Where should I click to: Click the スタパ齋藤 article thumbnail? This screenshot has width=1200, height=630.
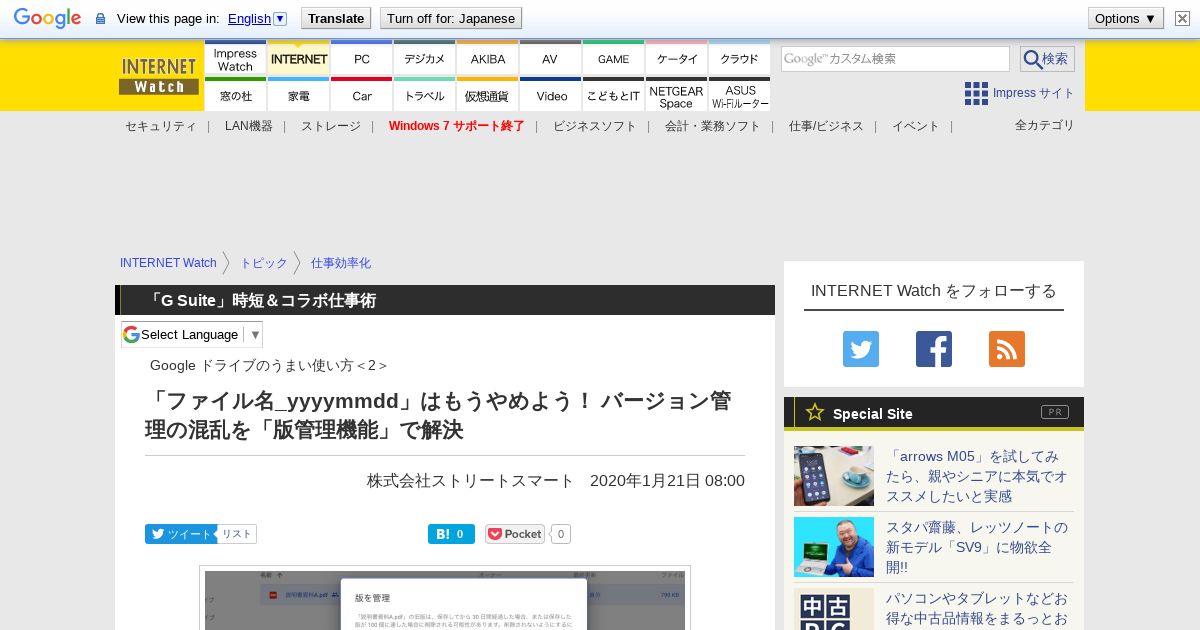click(x=834, y=547)
